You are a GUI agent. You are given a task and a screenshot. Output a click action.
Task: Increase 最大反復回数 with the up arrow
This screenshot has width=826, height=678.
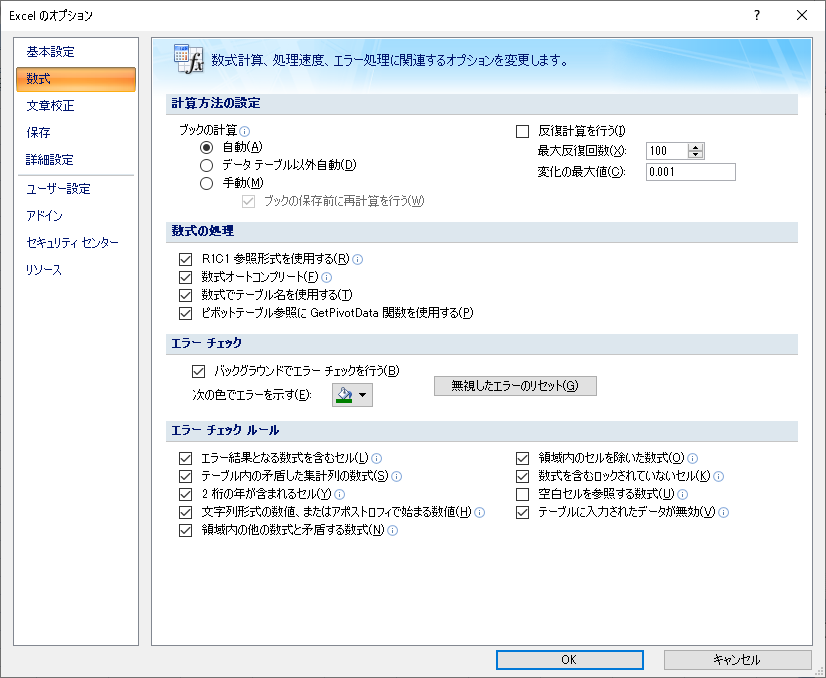pyautogui.click(x=697, y=147)
